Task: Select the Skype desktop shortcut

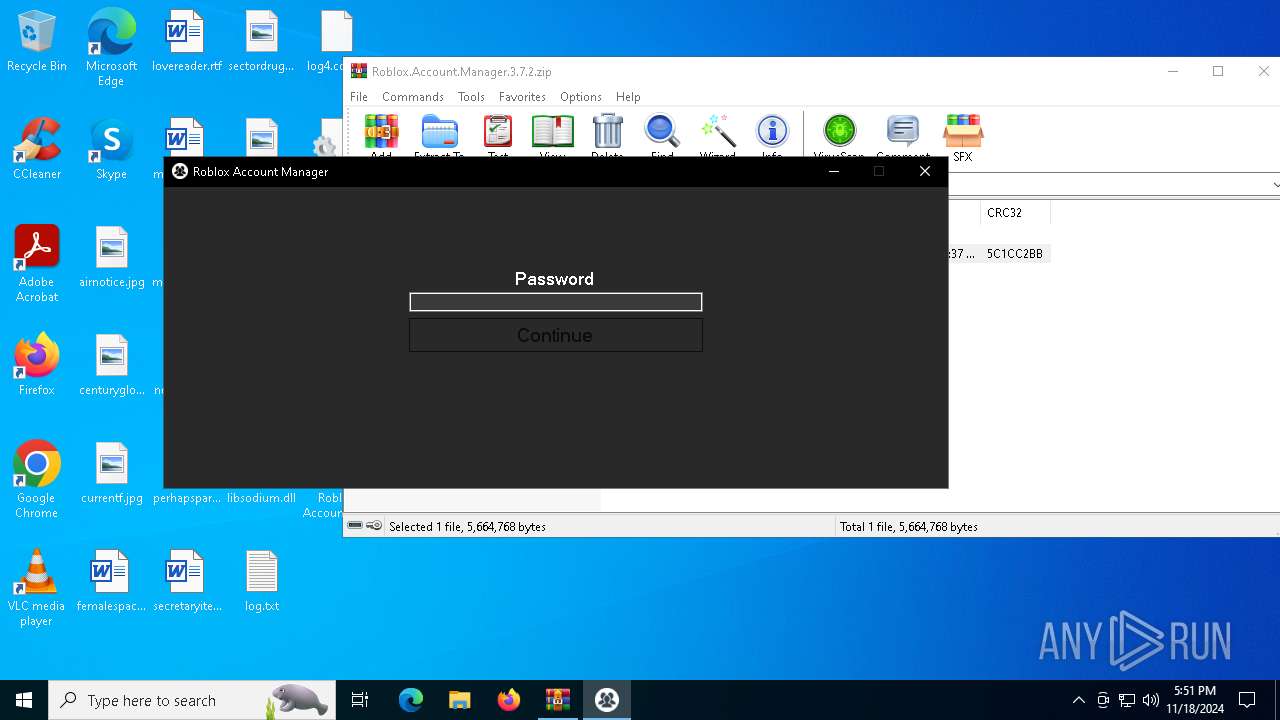Action: (111, 150)
